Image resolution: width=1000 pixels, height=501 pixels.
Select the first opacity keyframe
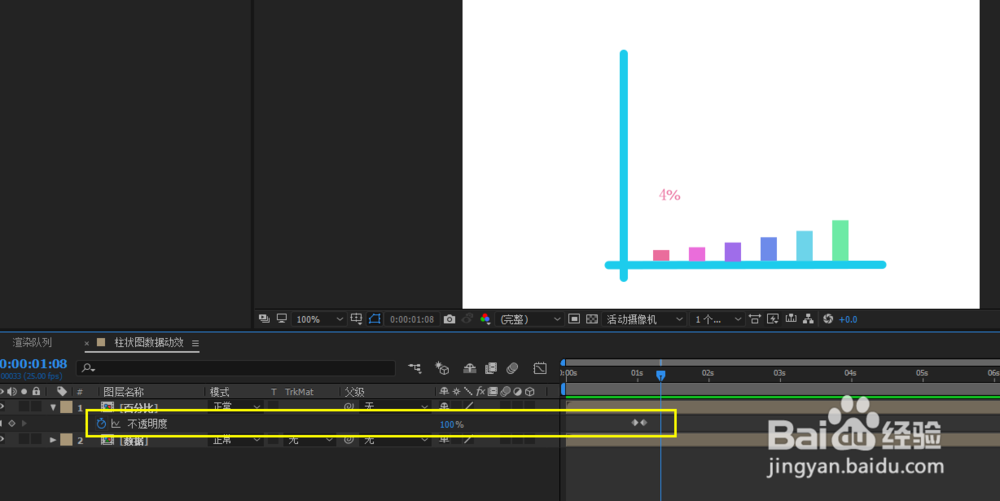click(635, 423)
